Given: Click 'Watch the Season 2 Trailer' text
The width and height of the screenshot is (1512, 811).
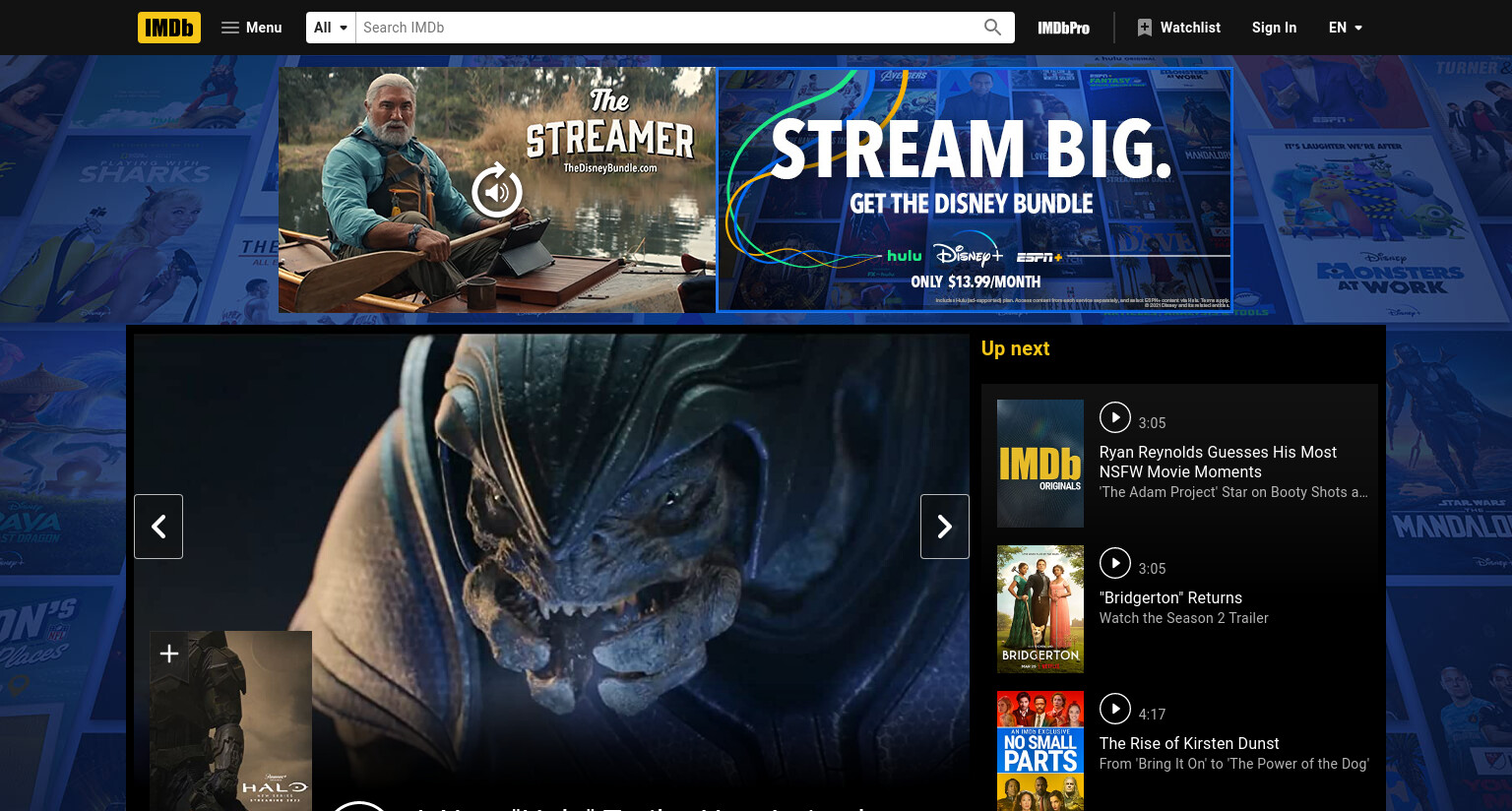Looking at the screenshot, I should [1183, 618].
